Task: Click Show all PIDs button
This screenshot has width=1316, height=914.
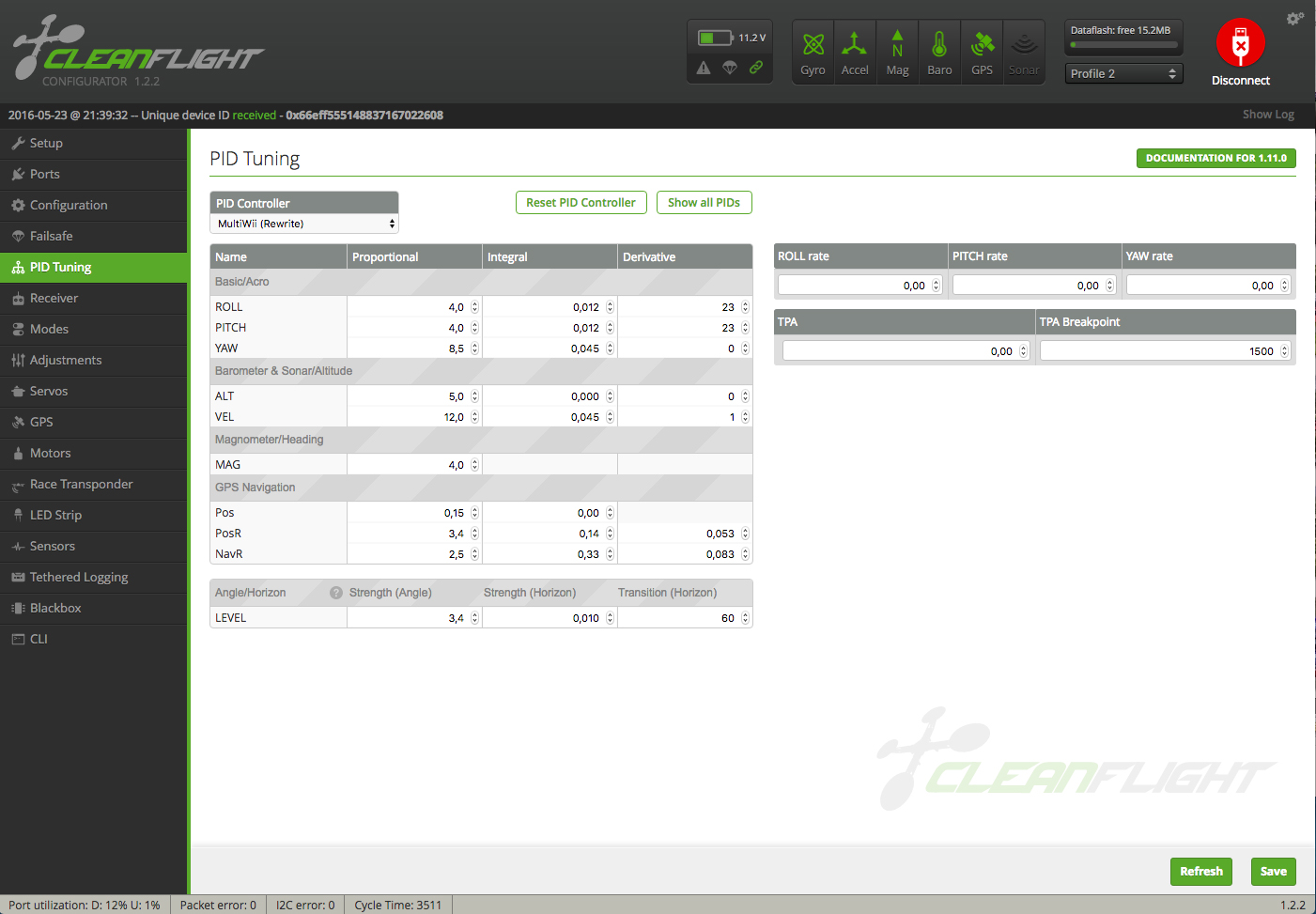Action: tap(704, 203)
